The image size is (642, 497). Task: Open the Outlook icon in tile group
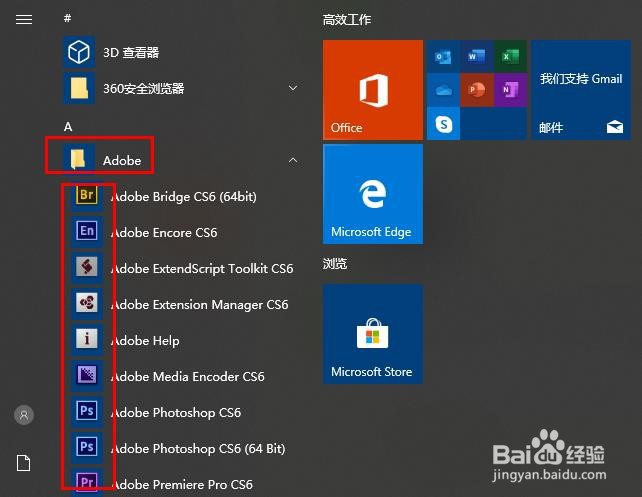coord(443,56)
